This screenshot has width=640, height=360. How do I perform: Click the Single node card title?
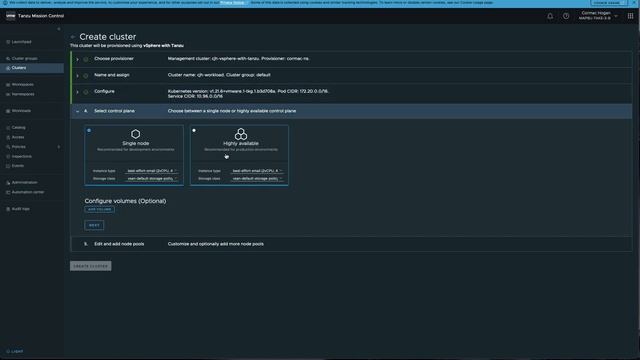pos(136,143)
